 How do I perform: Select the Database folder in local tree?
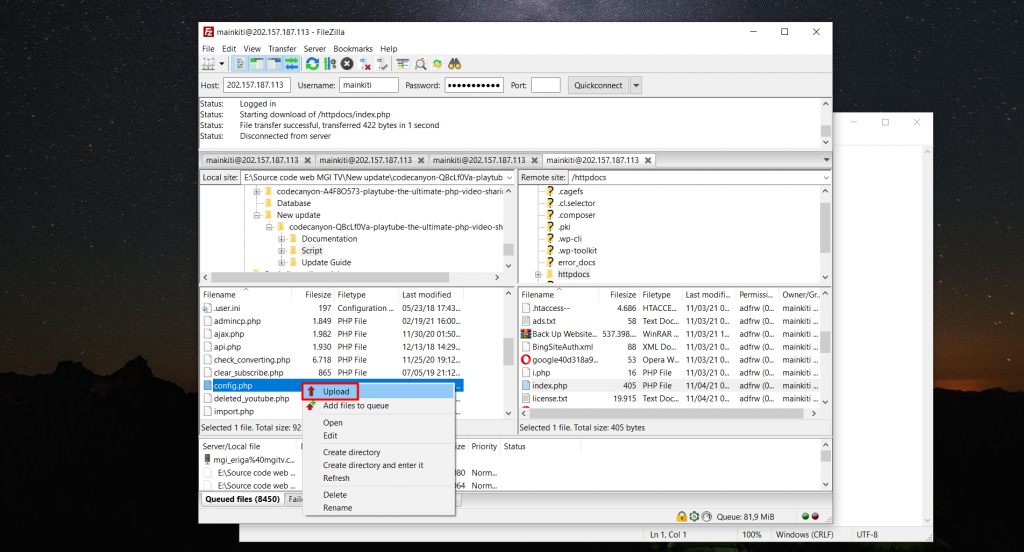point(293,203)
